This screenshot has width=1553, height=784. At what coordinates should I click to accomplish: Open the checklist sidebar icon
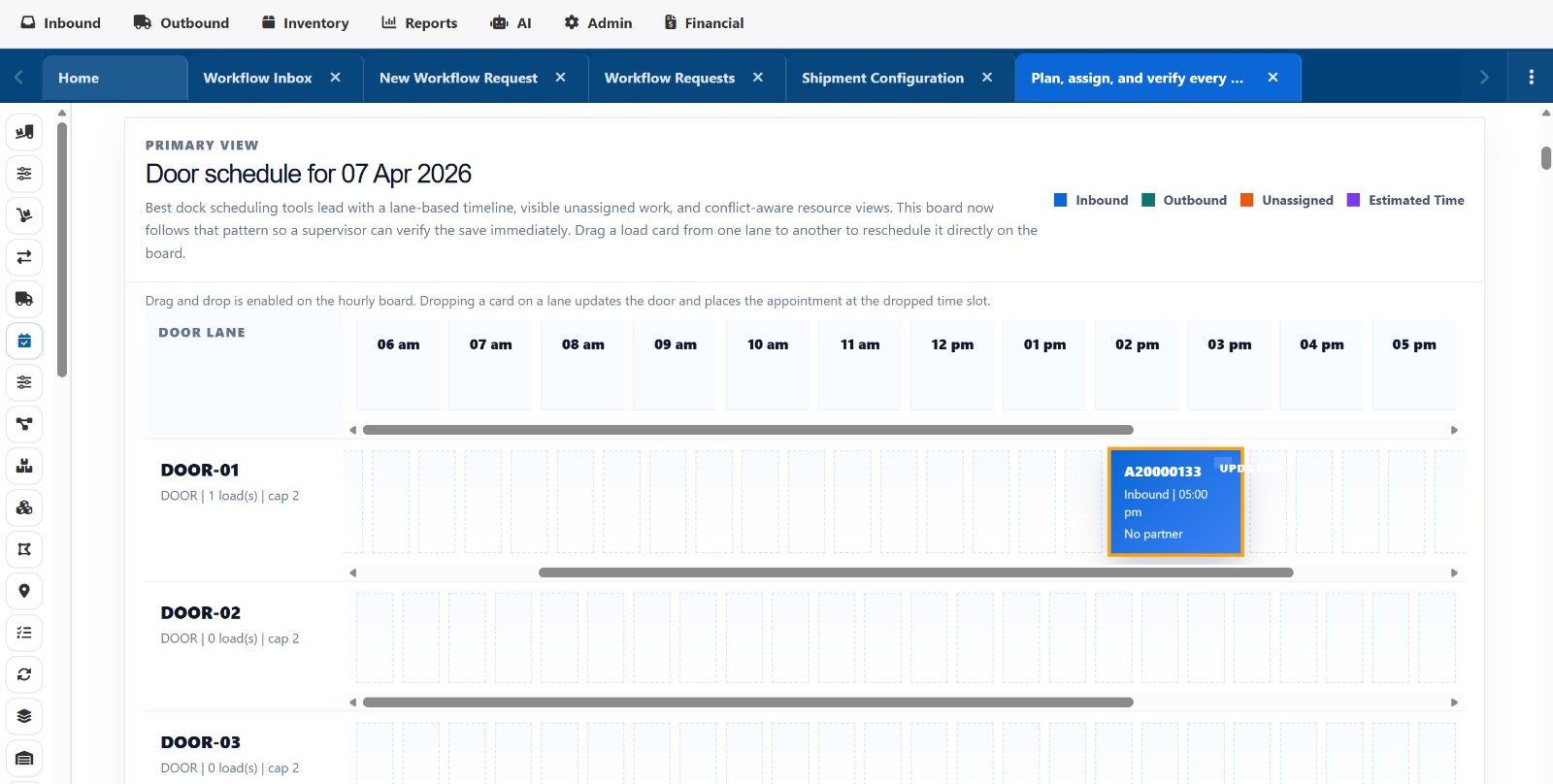pos(24,633)
